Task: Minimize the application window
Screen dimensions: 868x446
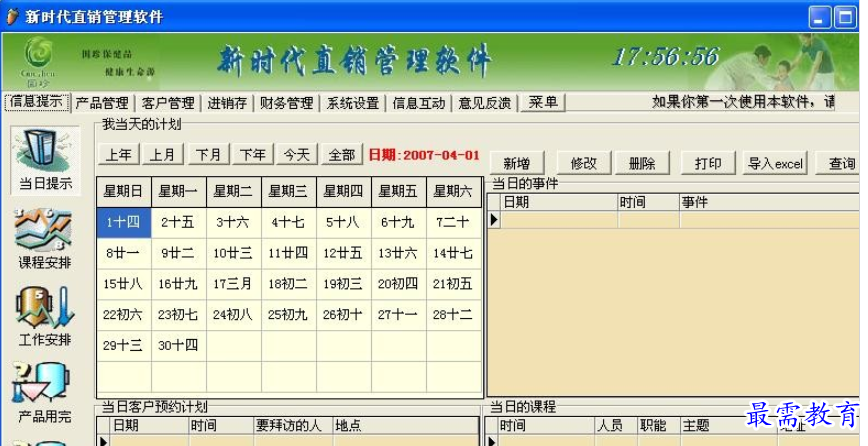Action: click(x=820, y=17)
